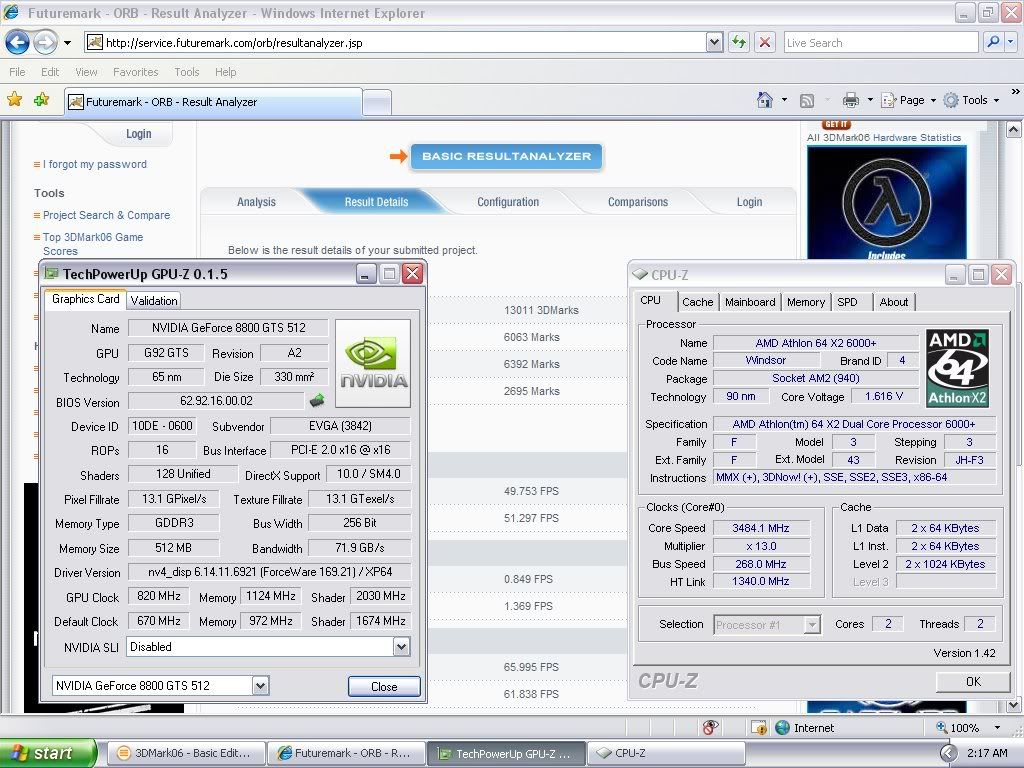Save BIOS using GPU-Z chip icon

(317, 401)
